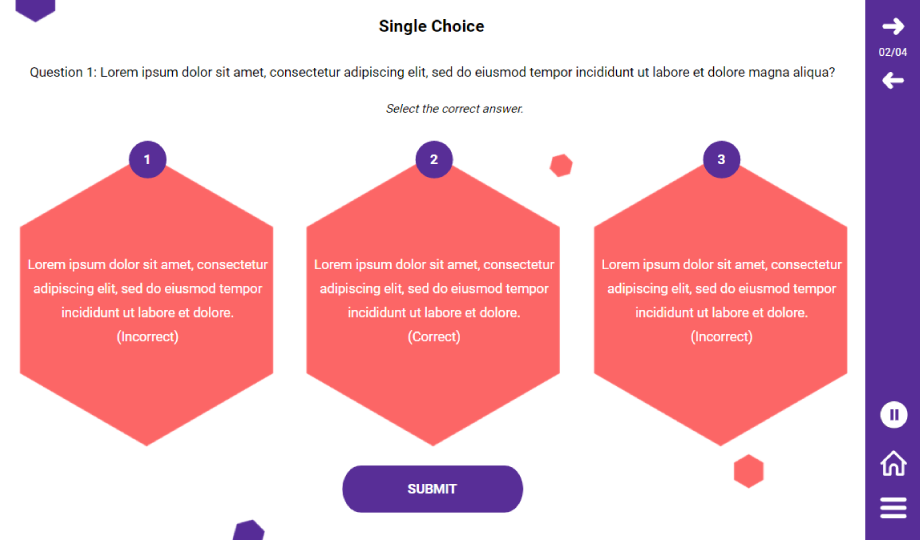Click the Question 1 text
The image size is (920, 540).
pos(432,72)
